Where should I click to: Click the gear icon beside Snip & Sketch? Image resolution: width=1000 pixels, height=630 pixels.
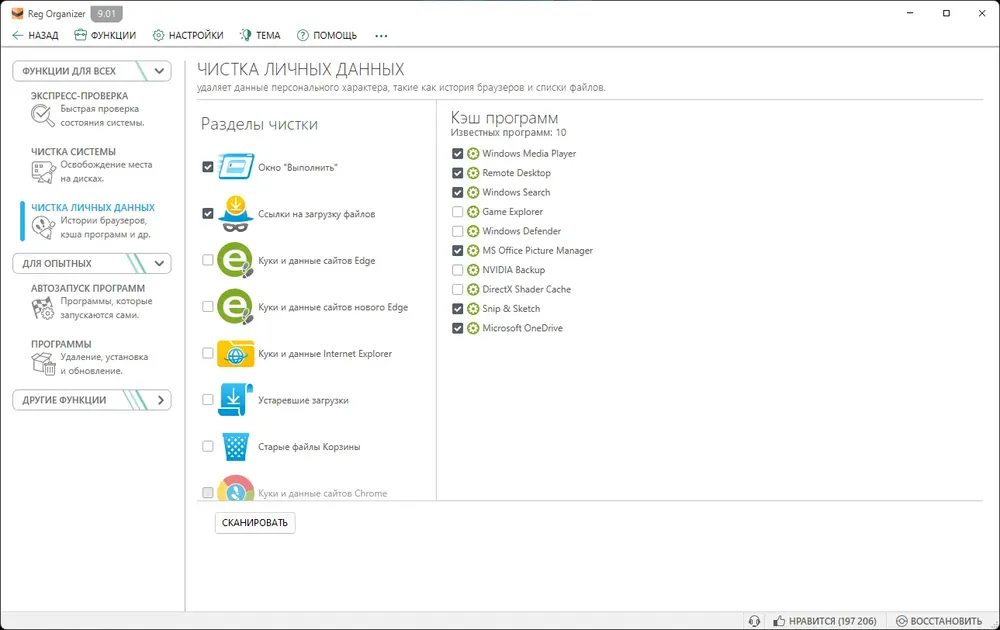point(473,309)
